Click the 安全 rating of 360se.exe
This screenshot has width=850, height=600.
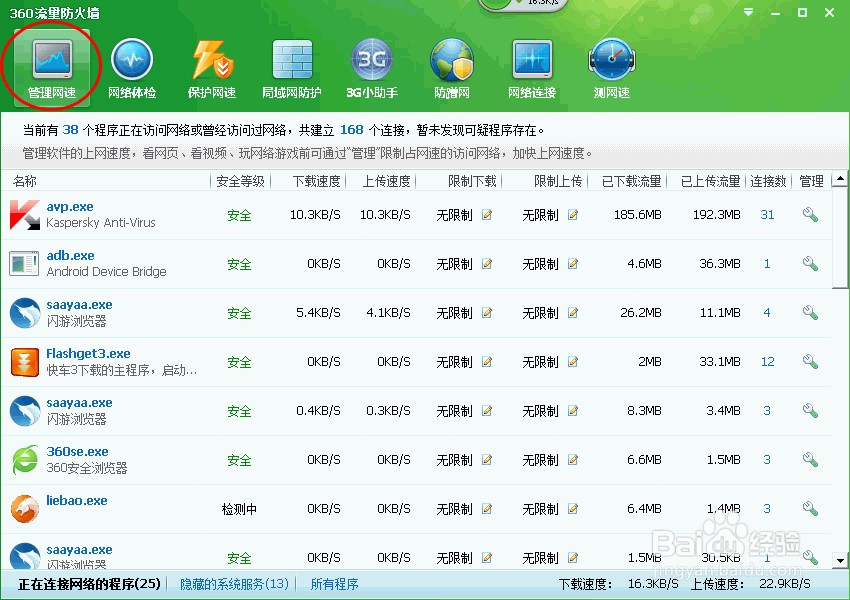click(x=239, y=460)
